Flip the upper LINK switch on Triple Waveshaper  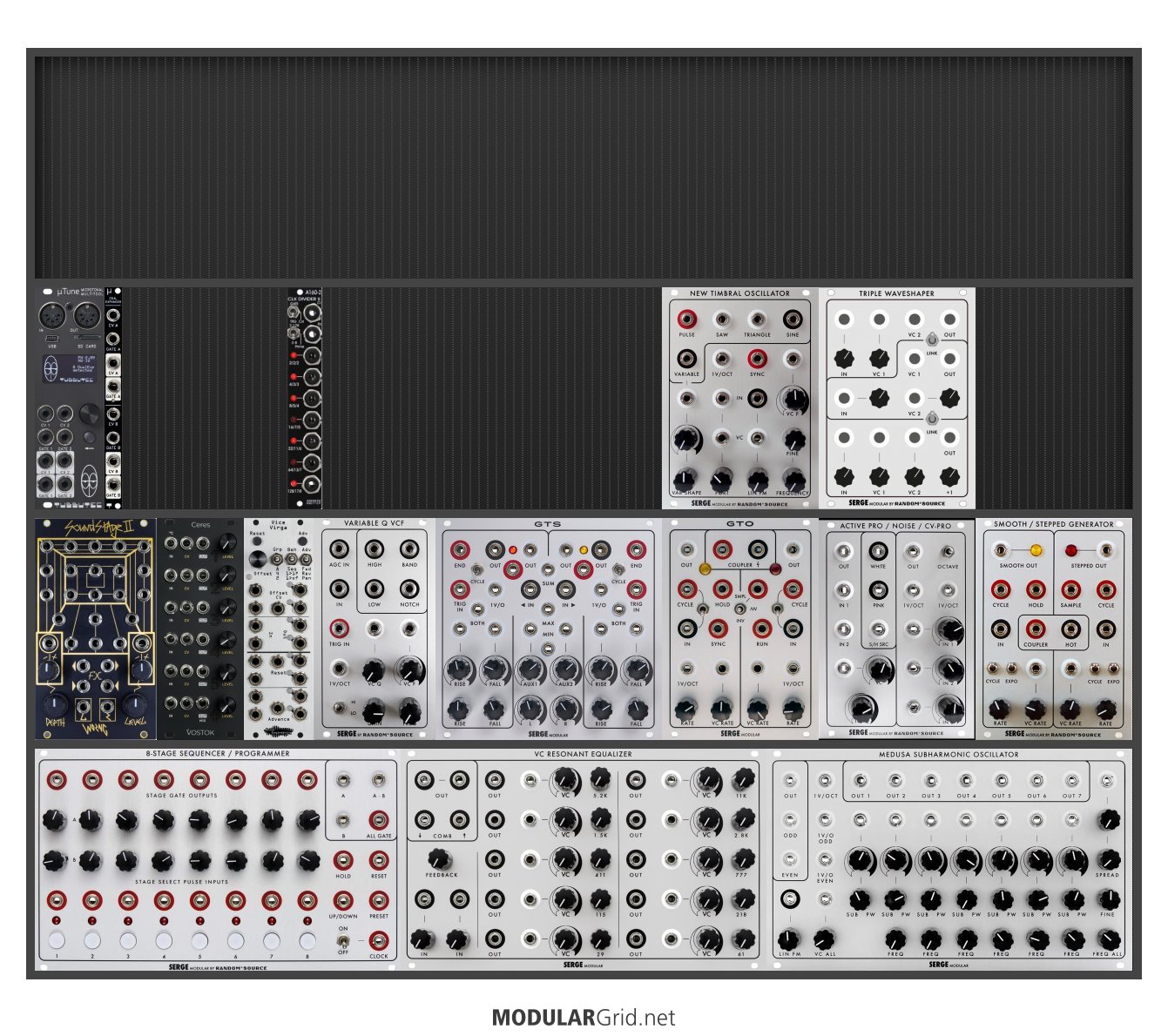point(932,339)
